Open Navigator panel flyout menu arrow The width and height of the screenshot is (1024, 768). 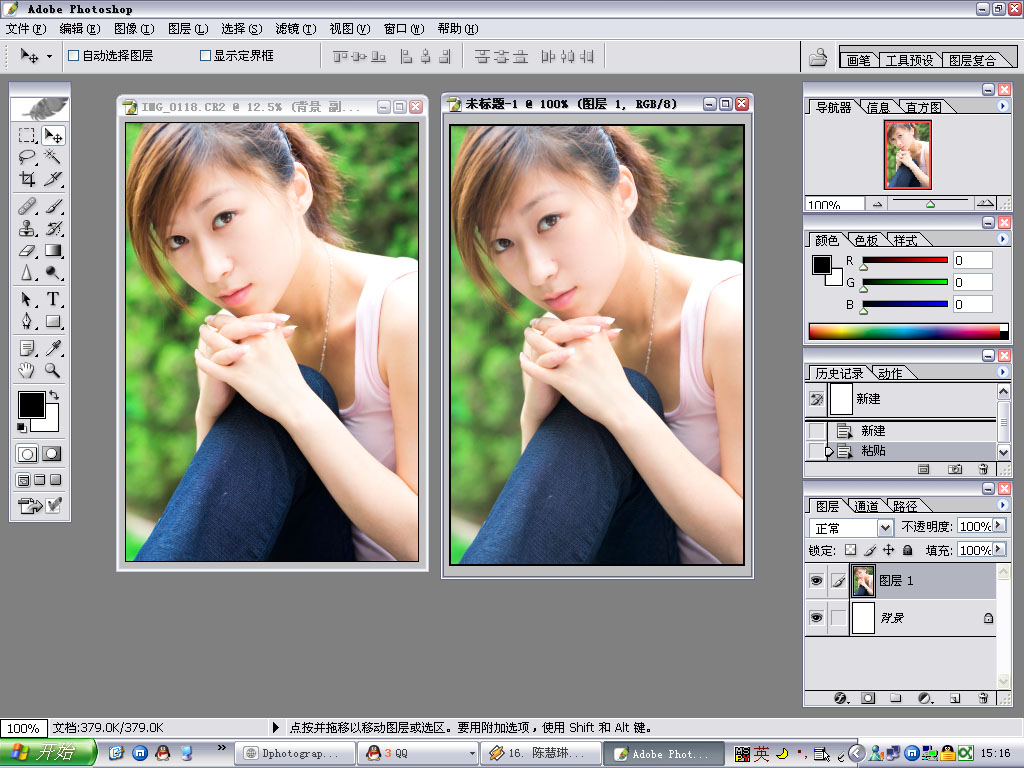click(1002, 106)
